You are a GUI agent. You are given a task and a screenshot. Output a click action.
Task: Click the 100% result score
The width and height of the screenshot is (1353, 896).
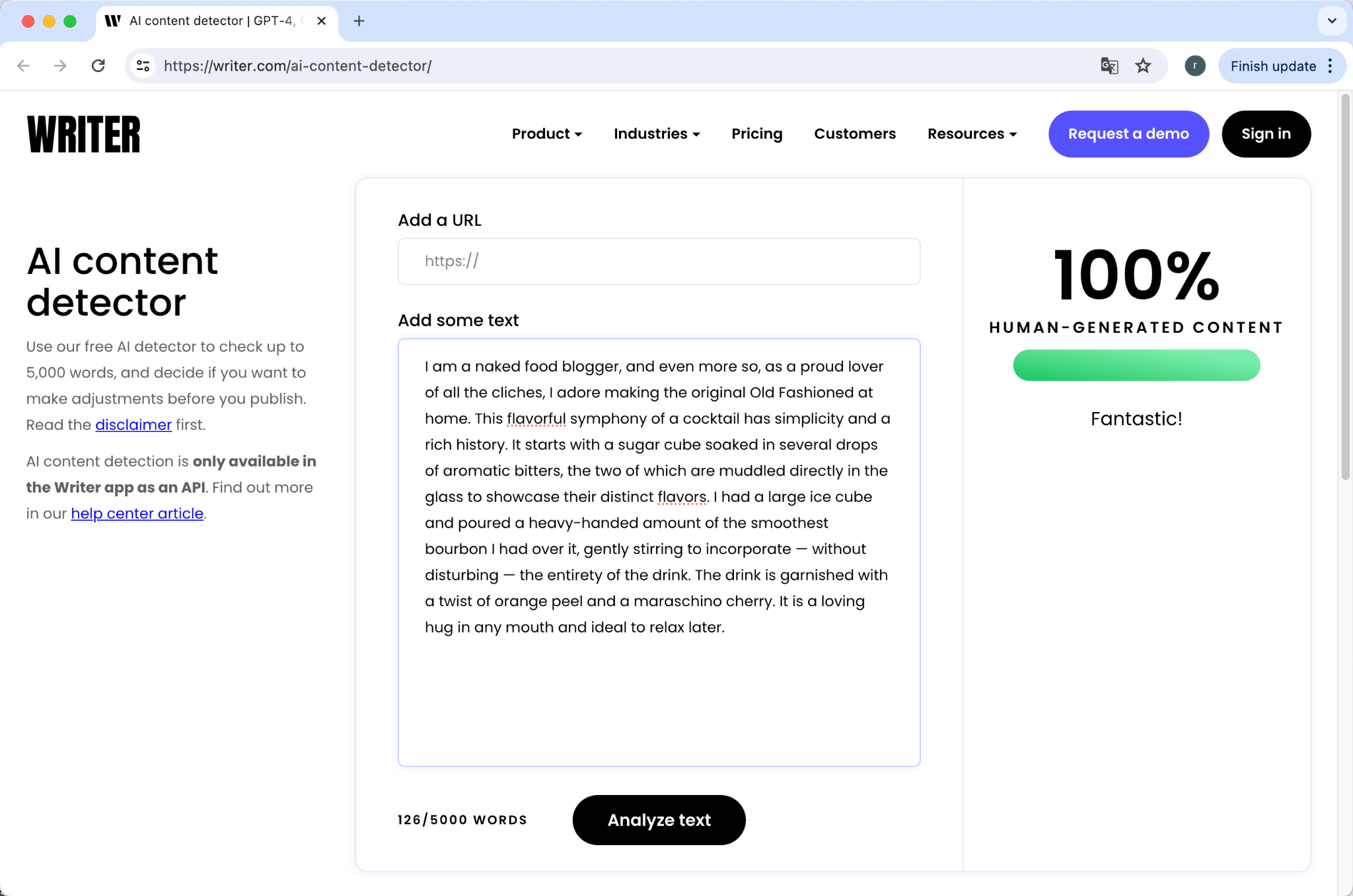coord(1136,275)
